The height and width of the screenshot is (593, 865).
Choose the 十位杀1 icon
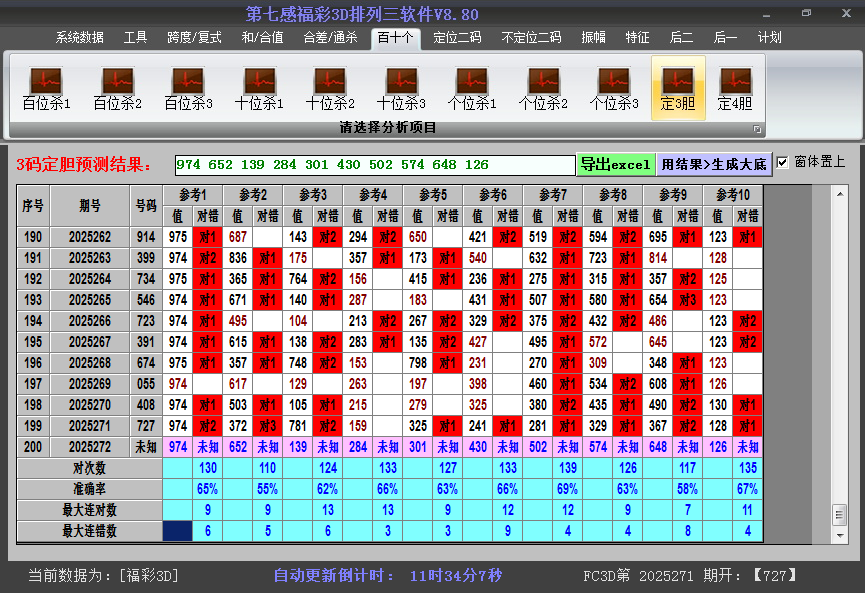[x=259, y=88]
